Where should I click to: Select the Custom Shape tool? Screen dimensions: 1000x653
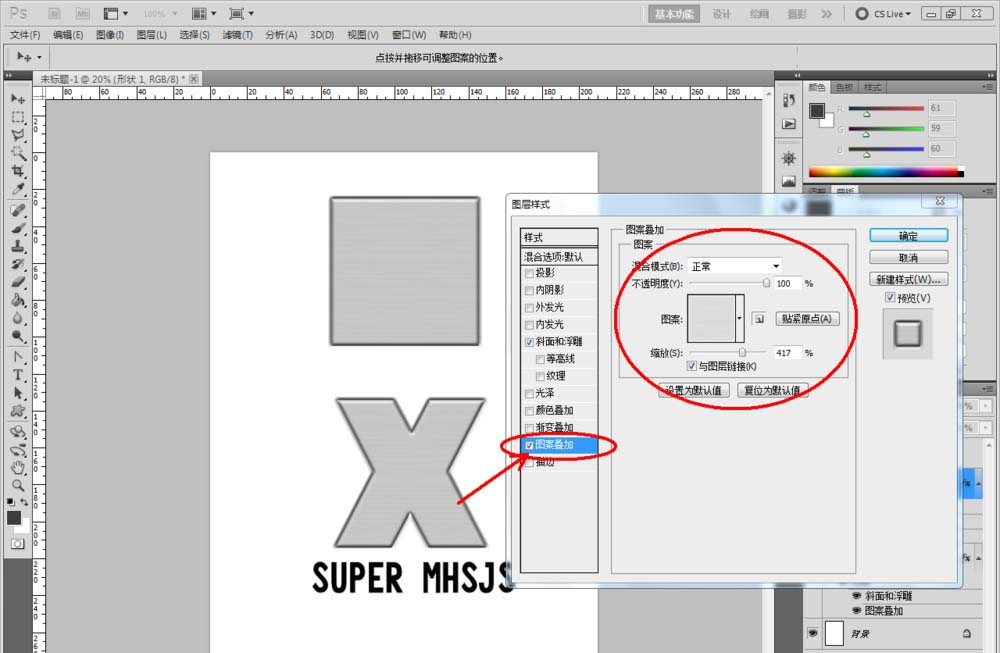[x=18, y=411]
